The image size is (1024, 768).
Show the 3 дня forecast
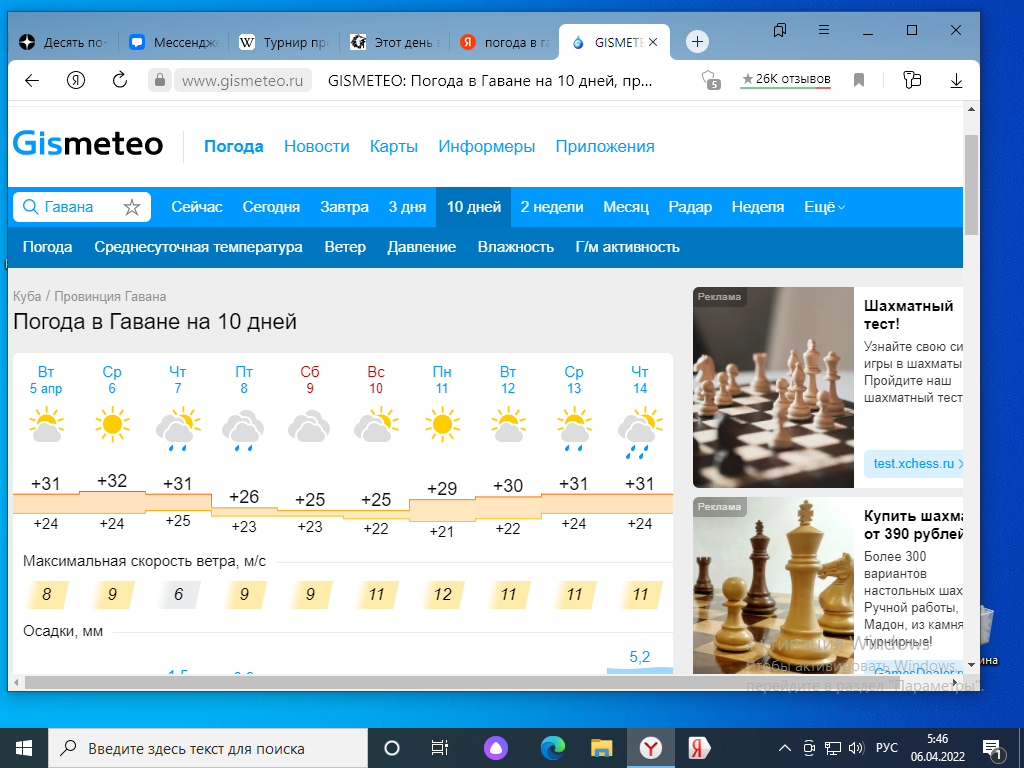coord(407,207)
